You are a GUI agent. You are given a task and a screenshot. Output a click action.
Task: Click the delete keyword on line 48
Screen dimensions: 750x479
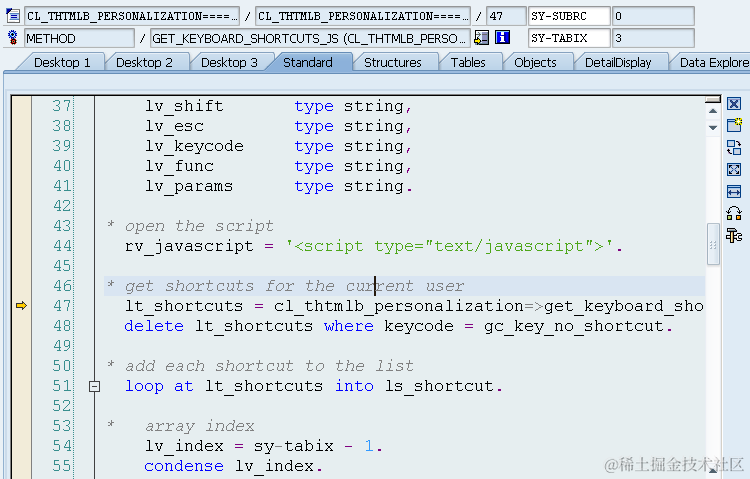click(x=154, y=326)
